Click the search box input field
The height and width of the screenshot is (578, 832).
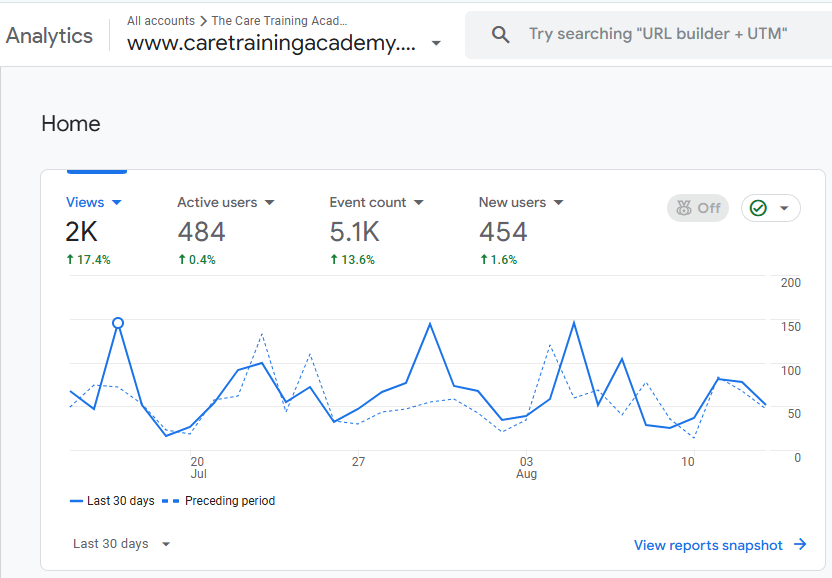pos(658,35)
